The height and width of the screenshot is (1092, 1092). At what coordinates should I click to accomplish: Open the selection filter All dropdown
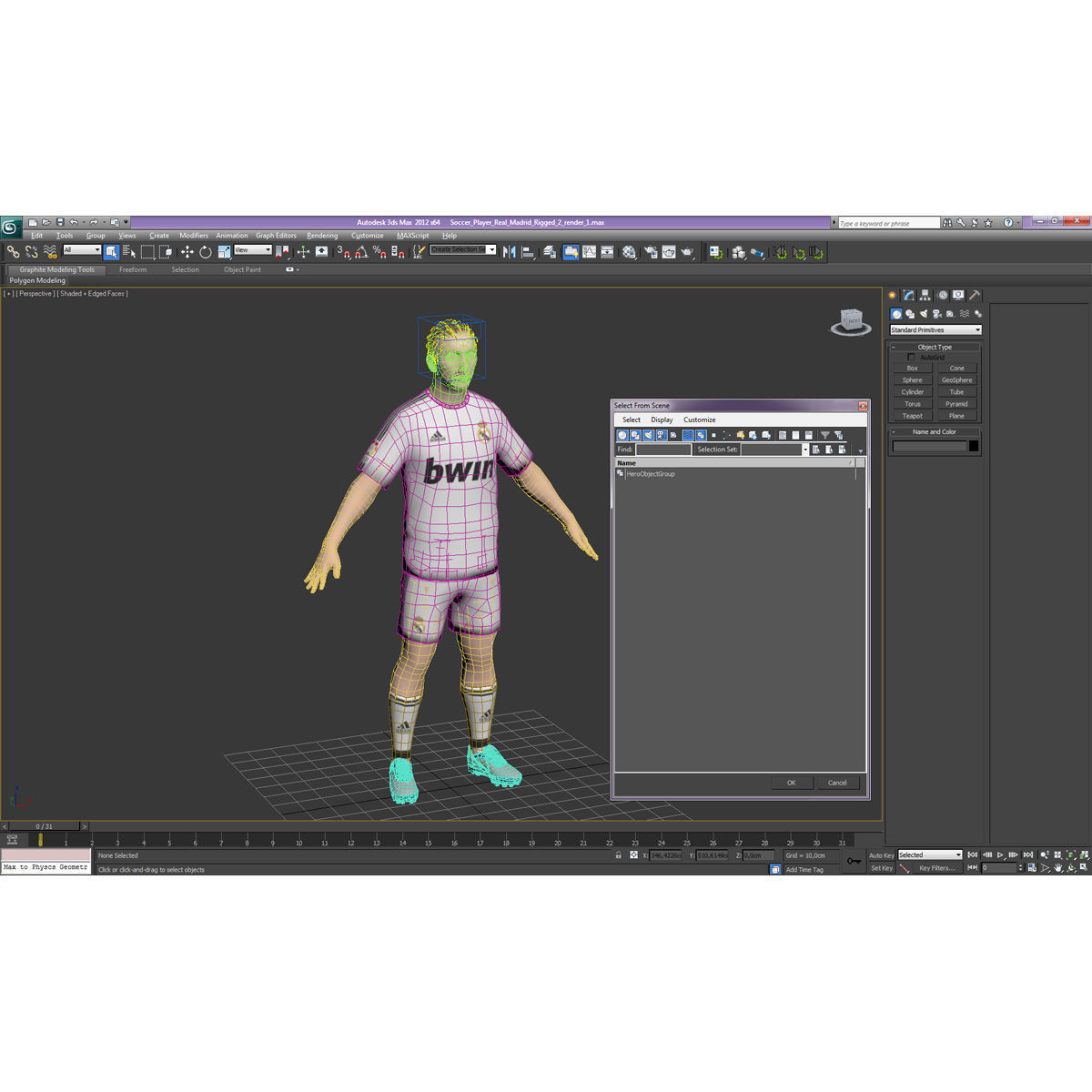pyautogui.click(x=81, y=249)
